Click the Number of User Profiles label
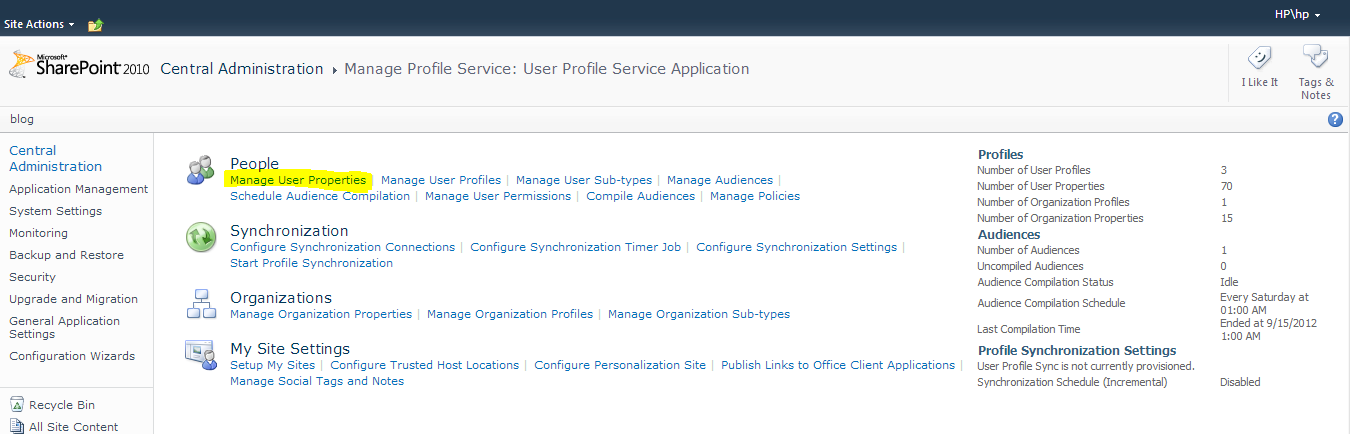Viewport: 1350px width, 434px height. click(x=1034, y=170)
